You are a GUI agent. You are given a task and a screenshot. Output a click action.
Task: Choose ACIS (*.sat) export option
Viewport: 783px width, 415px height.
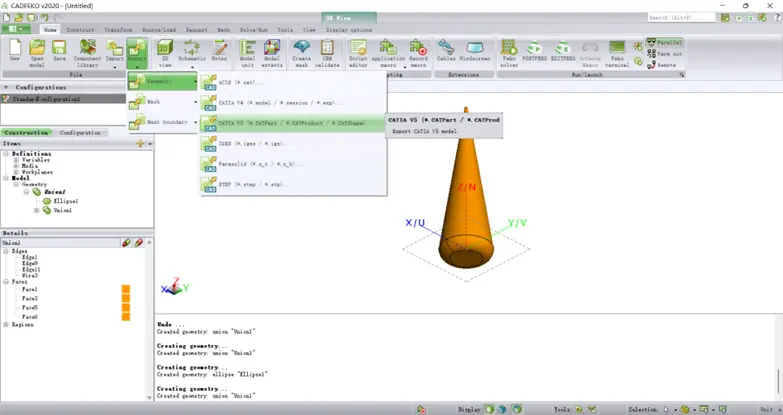[293, 82]
